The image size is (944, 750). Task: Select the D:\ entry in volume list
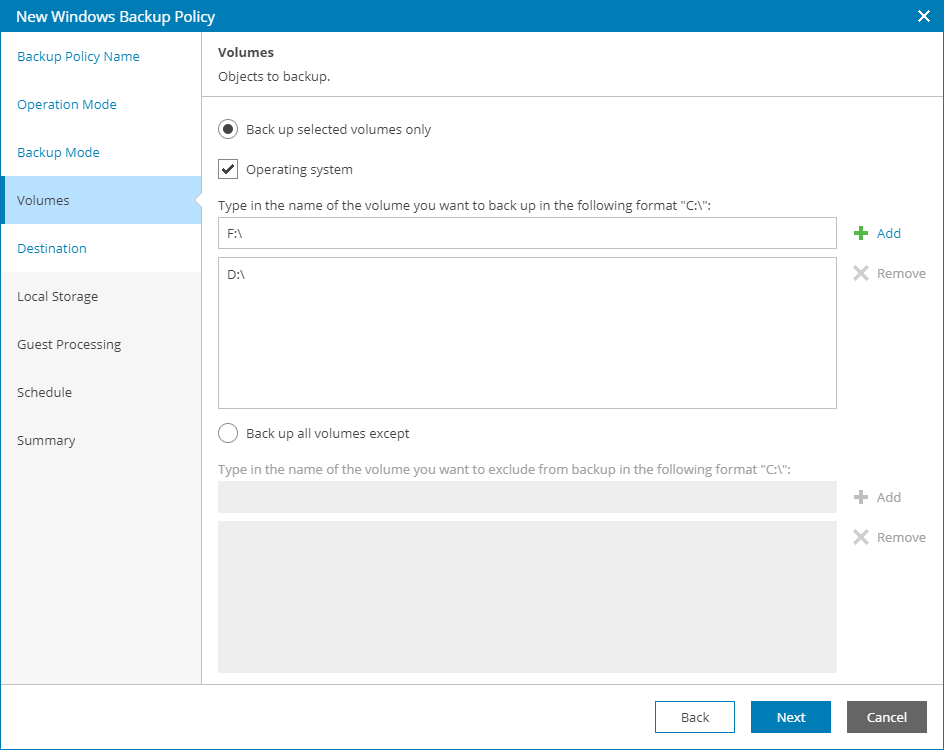(x=237, y=274)
